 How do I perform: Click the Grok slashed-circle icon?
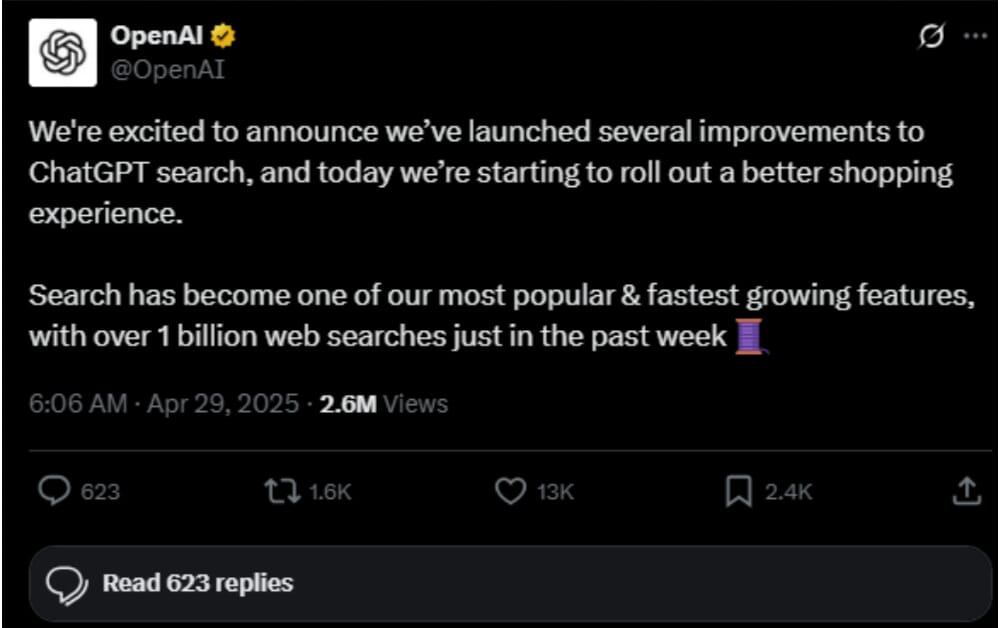pyautogui.click(x=930, y=36)
